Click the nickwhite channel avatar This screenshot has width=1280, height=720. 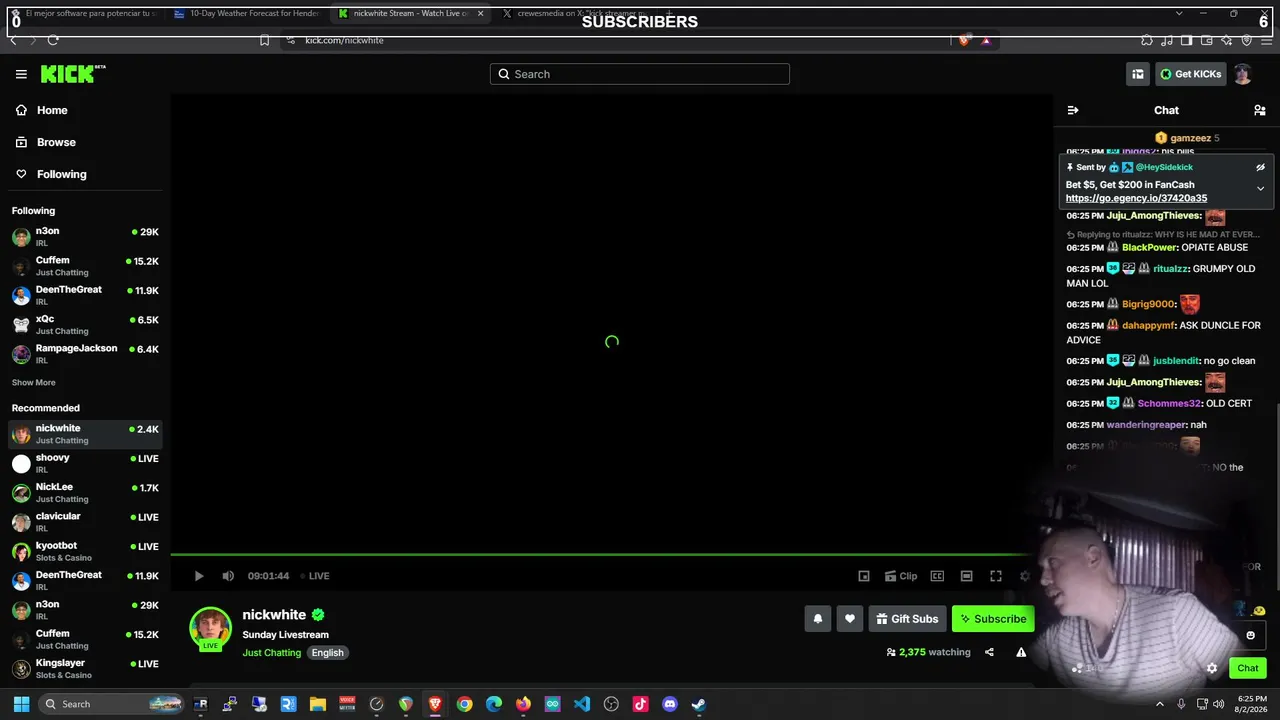pyautogui.click(x=210, y=628)
